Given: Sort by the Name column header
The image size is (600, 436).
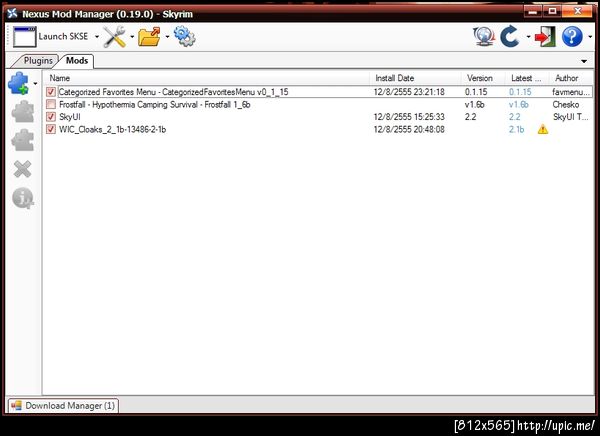Looking at the screenshot, I should 207,78.
